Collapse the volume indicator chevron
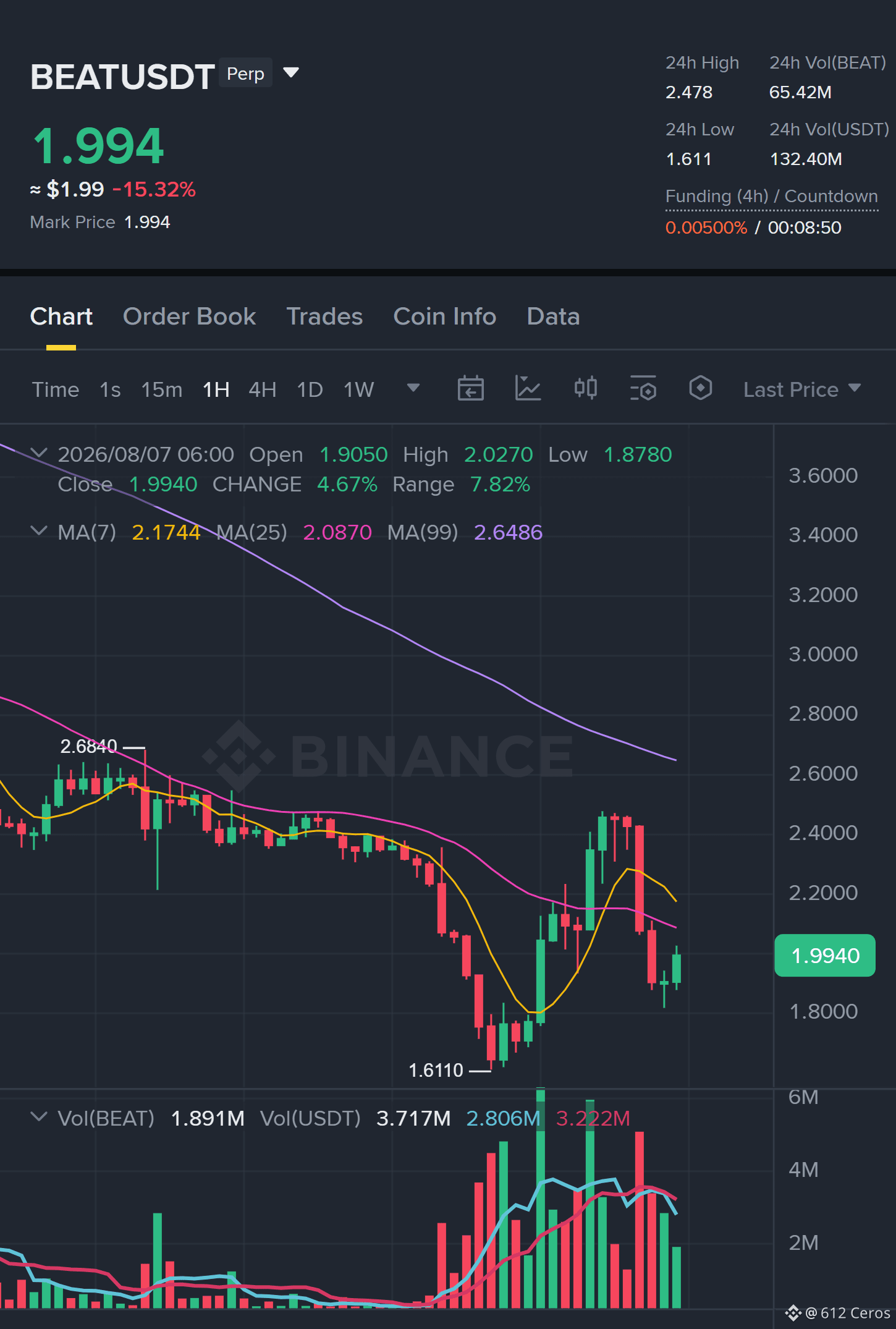The image size is (896, 1329). 39,1116
